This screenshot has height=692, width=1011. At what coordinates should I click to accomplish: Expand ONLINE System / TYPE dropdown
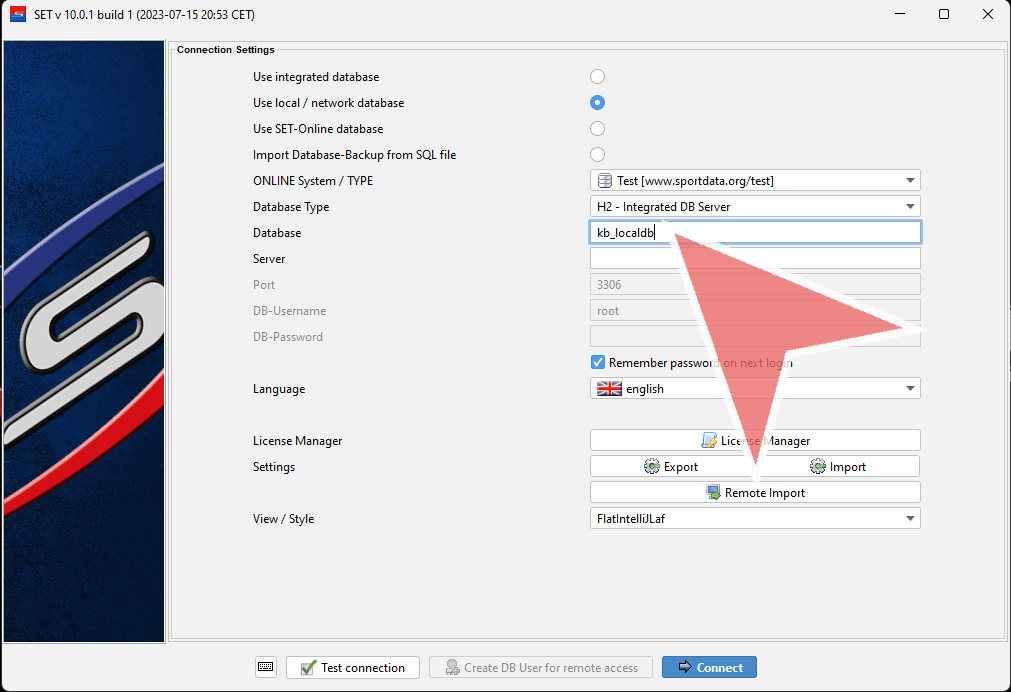pyautogui.click(x=755, y=181)
